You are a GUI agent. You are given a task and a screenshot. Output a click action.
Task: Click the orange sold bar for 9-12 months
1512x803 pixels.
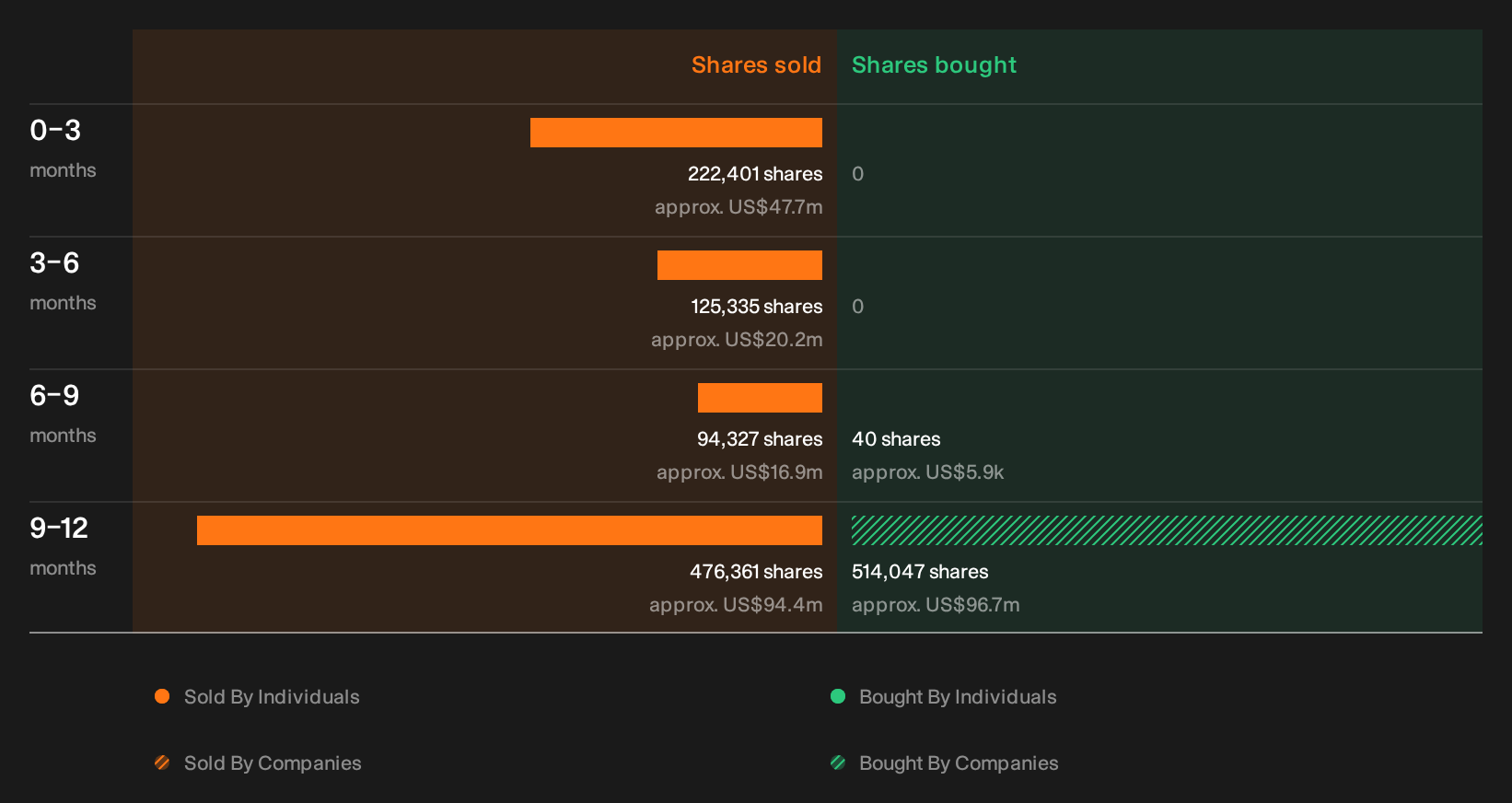point(509,530)
